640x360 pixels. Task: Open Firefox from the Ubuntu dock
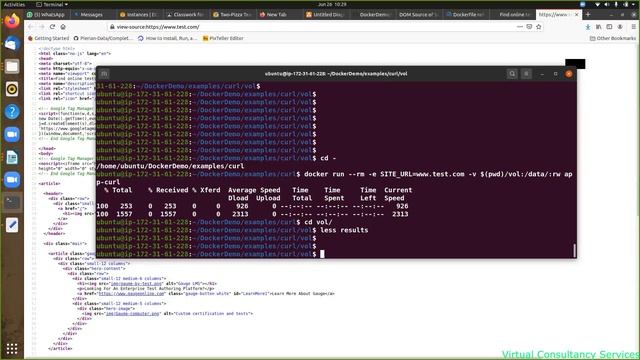[12, 21]
